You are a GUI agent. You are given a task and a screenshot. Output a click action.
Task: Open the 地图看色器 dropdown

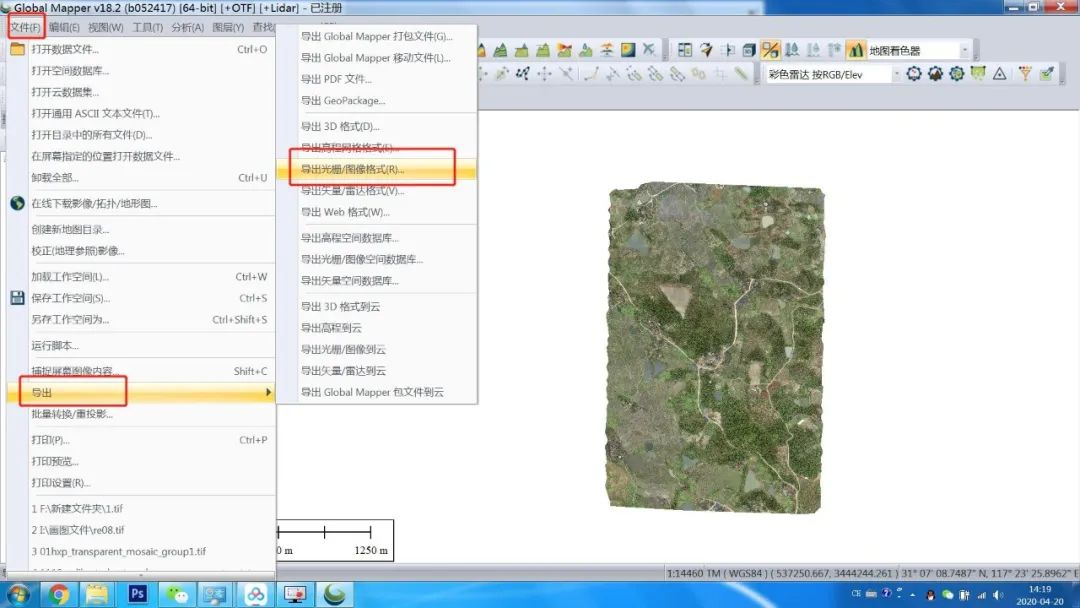pyautogui.click(x=964, y=48)
